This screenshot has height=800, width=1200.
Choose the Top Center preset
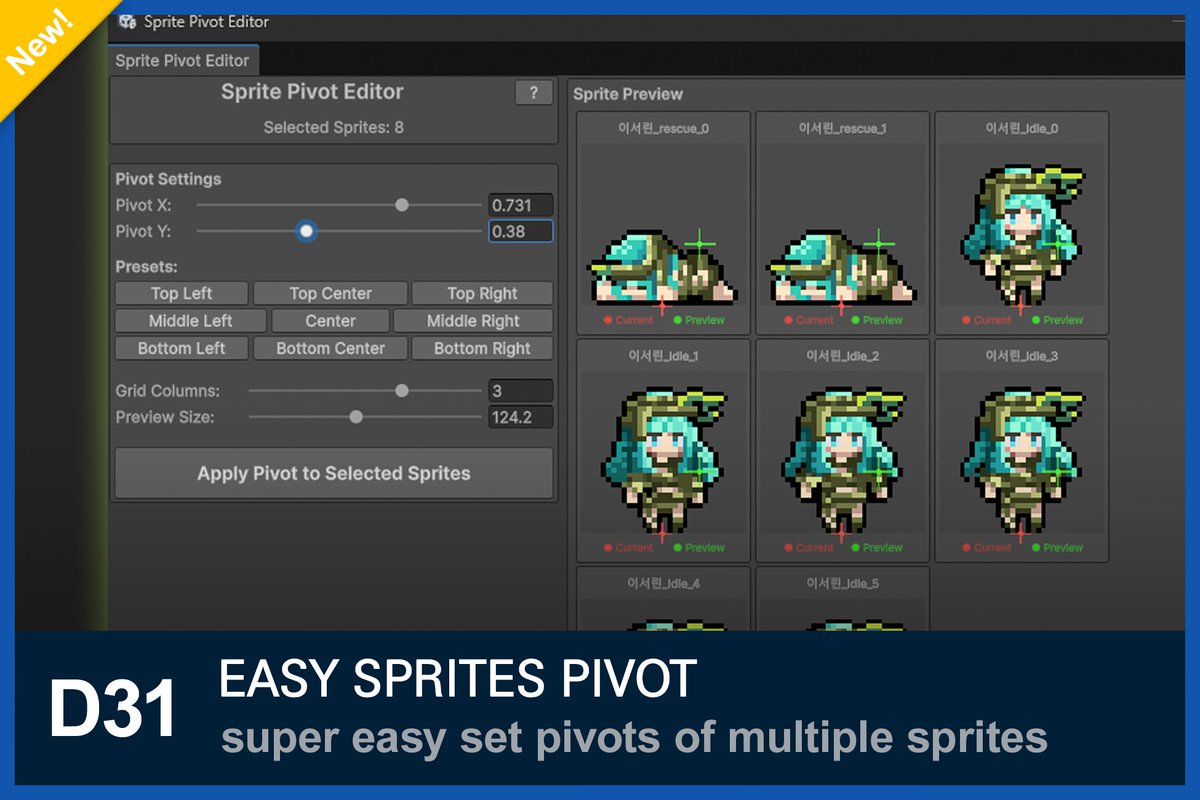(330, 293)
